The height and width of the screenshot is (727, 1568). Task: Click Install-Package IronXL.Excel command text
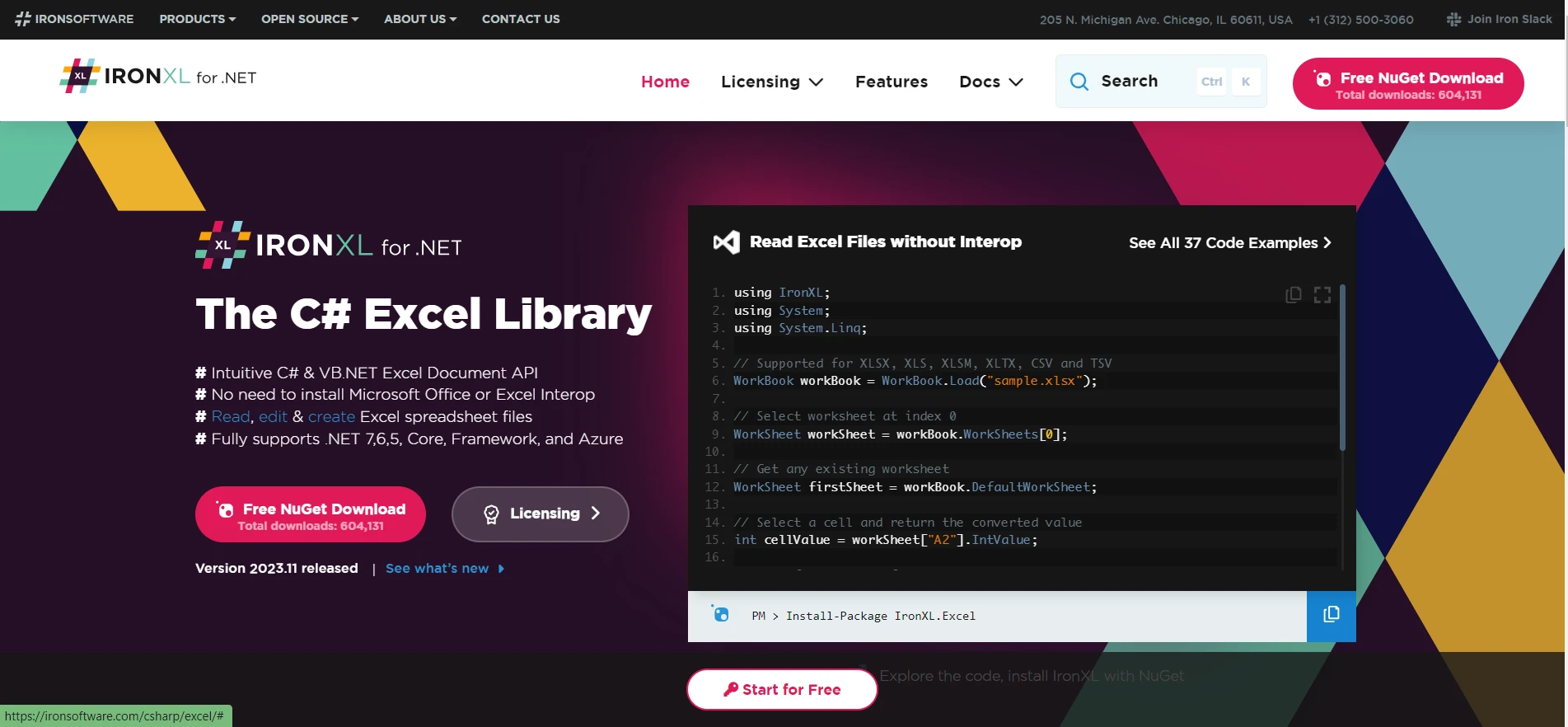tap(880, 616)
